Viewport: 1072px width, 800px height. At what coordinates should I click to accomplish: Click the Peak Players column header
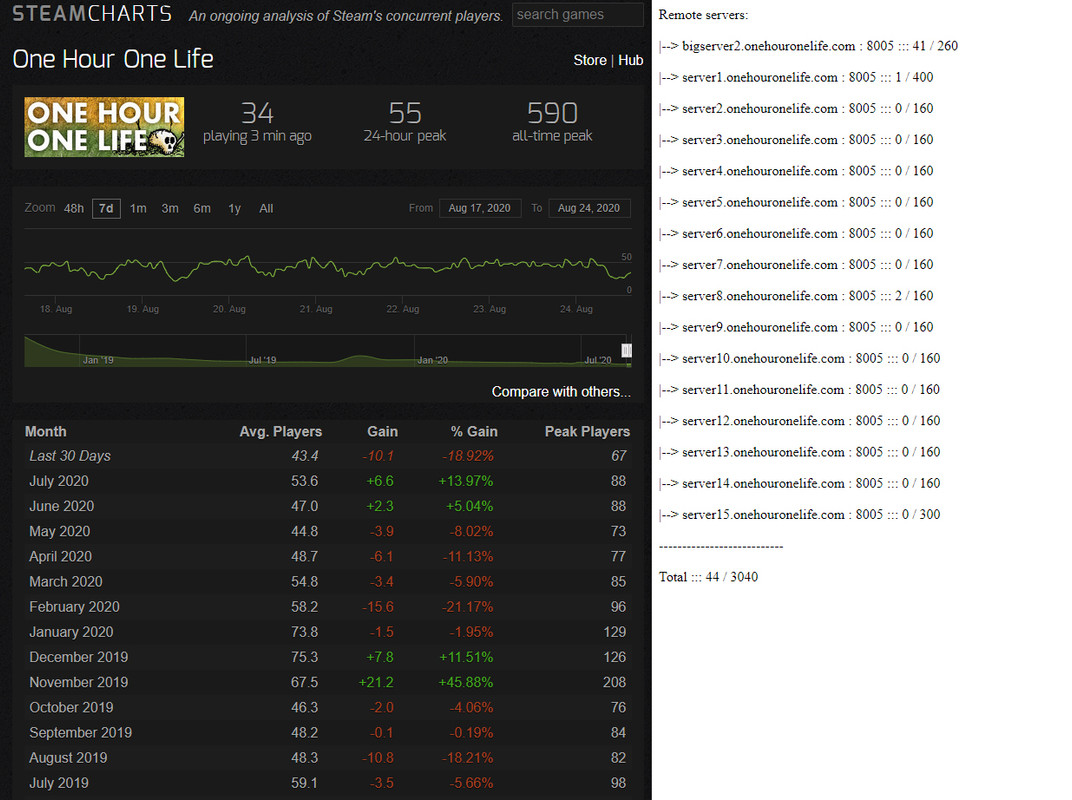(x=587, y=431)
